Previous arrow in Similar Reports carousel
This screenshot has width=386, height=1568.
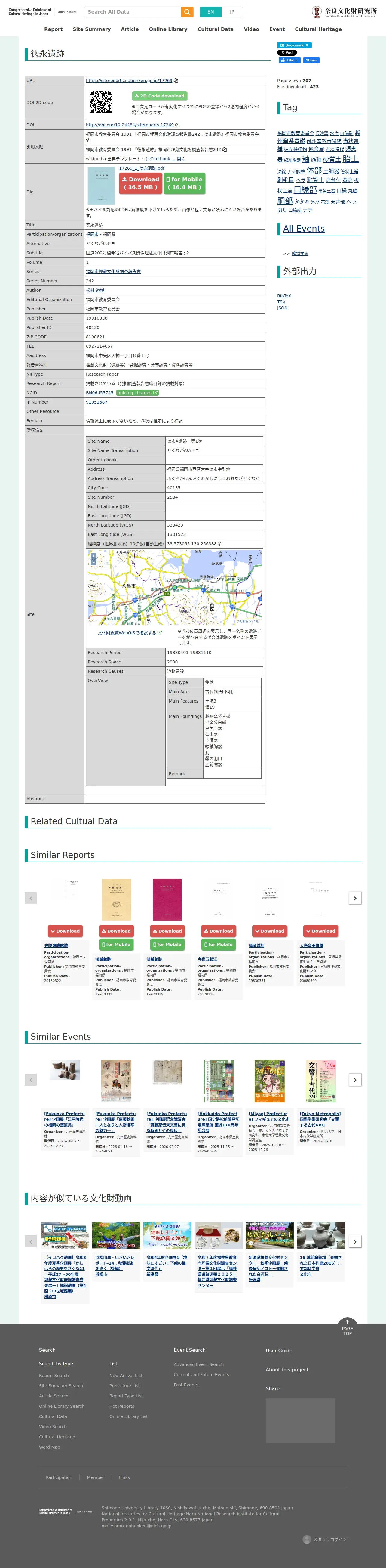[31, 898]
